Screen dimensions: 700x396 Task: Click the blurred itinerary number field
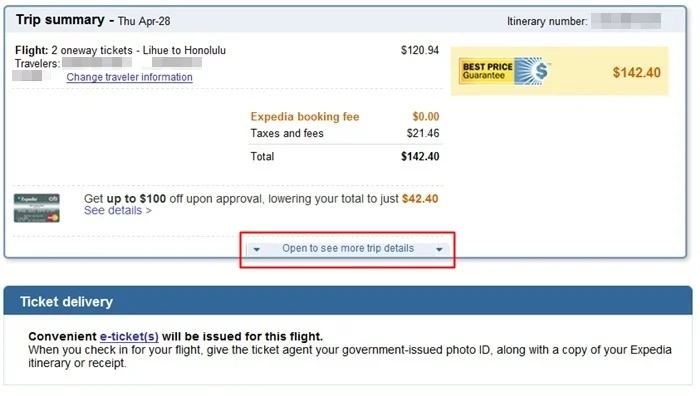tap(626, 21)
